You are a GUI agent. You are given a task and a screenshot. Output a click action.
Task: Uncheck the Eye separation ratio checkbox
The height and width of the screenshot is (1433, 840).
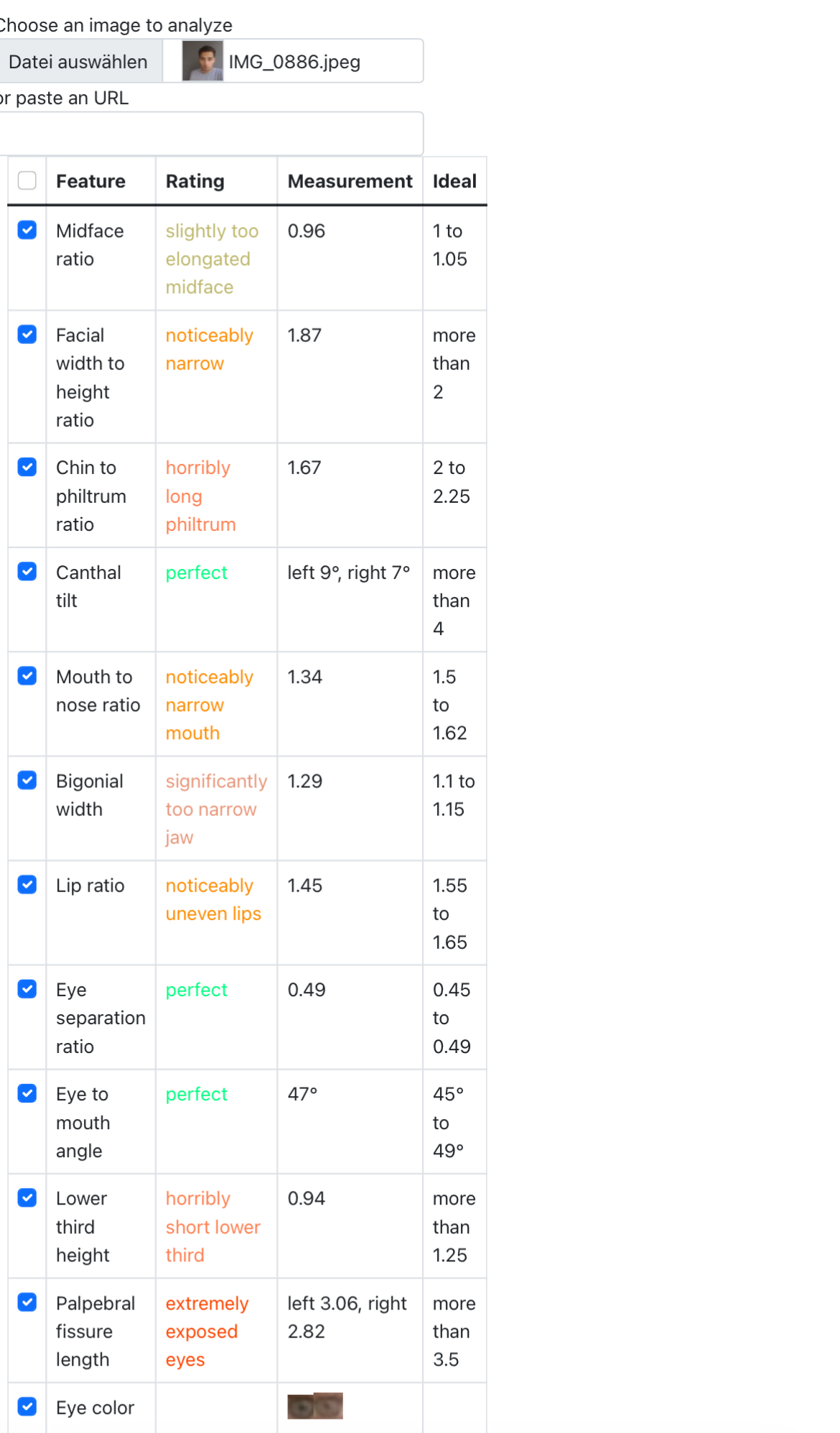(27, 989)
